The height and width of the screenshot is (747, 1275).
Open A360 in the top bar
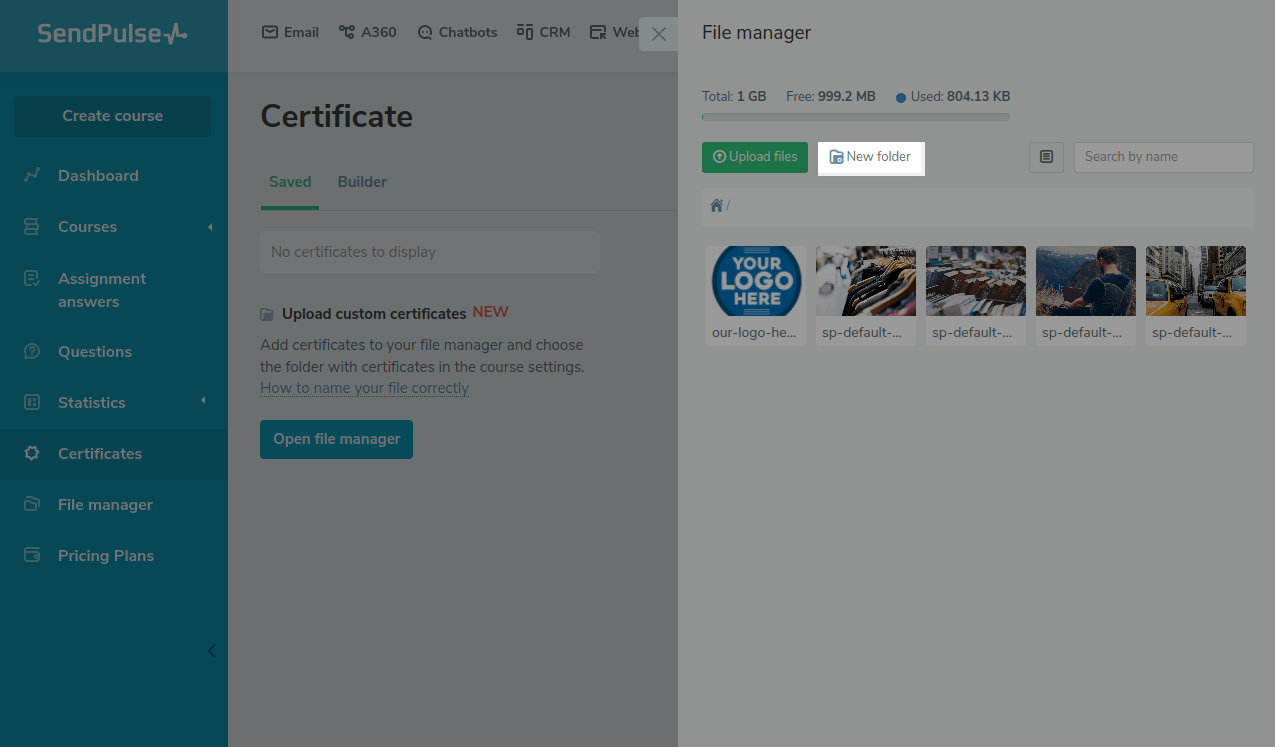coord(367,32)
